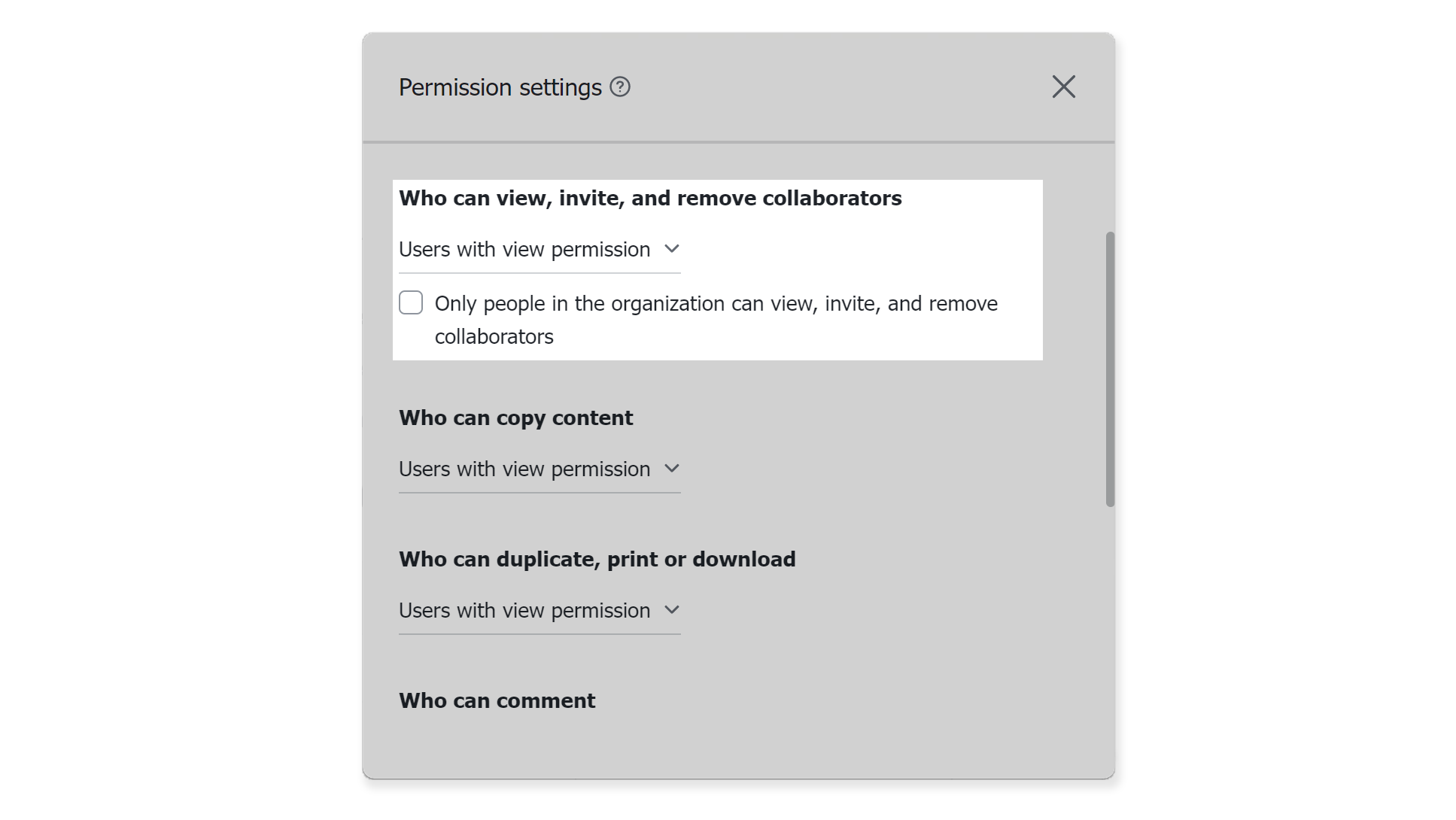Open the who can copy content dropdown
Screen dimensions: 1456x820
538,469
